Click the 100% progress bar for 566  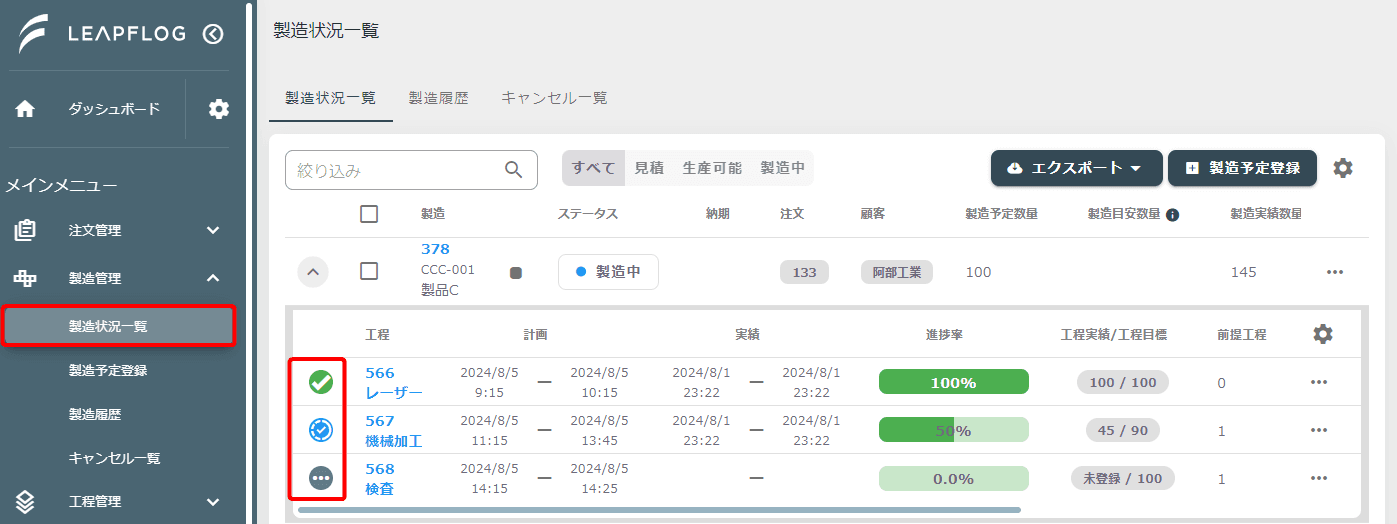954,382
